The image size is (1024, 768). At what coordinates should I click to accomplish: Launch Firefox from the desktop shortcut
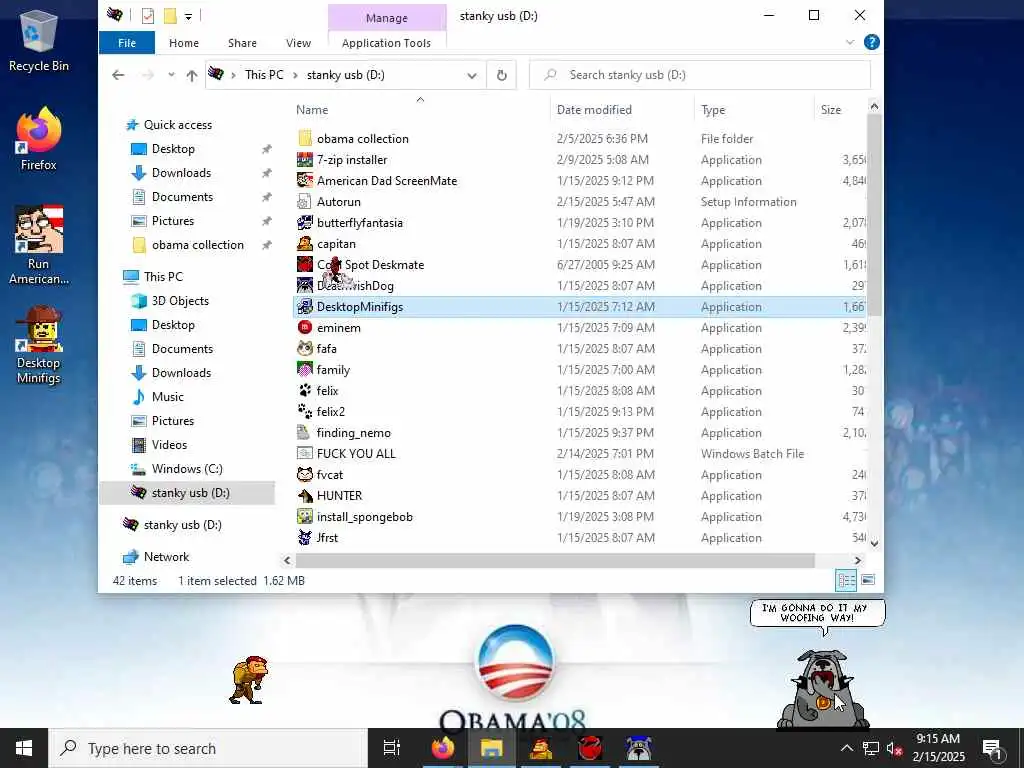(x=39, y=139)
